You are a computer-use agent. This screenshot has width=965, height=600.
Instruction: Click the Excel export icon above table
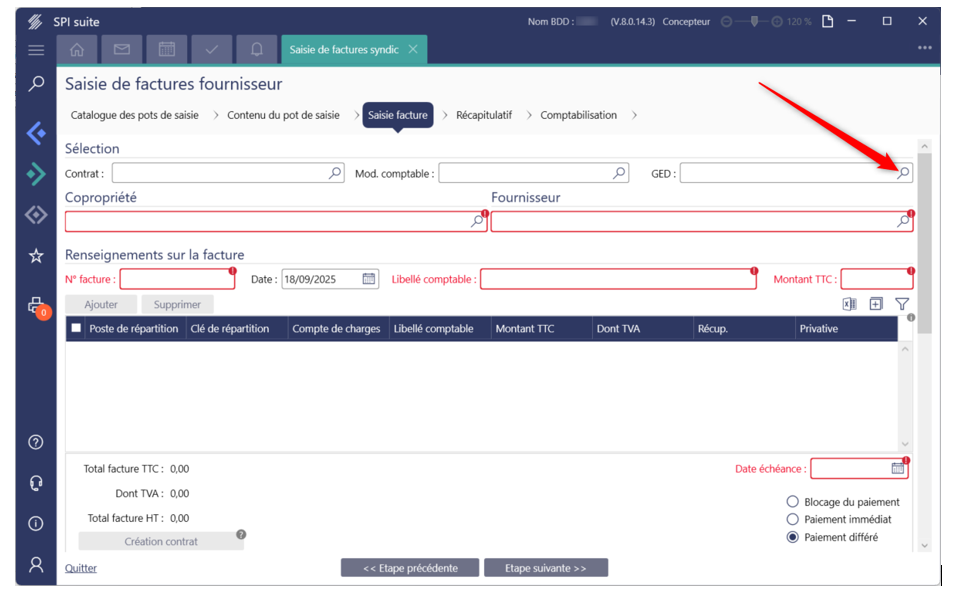point(849,304)
